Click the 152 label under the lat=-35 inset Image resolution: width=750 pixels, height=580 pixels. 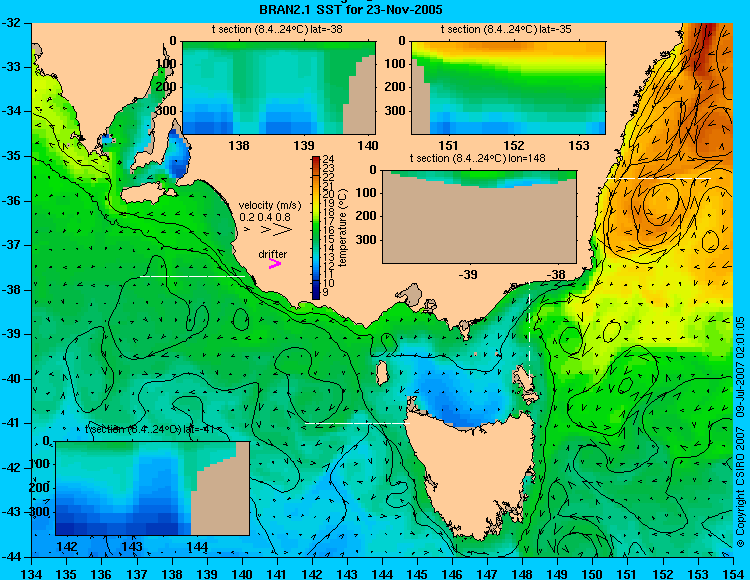[514, 146]
